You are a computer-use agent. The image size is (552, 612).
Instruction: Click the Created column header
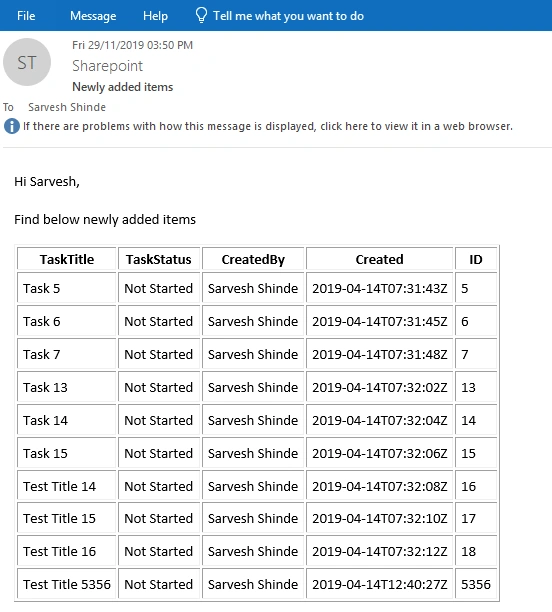[x=379, y=259]
